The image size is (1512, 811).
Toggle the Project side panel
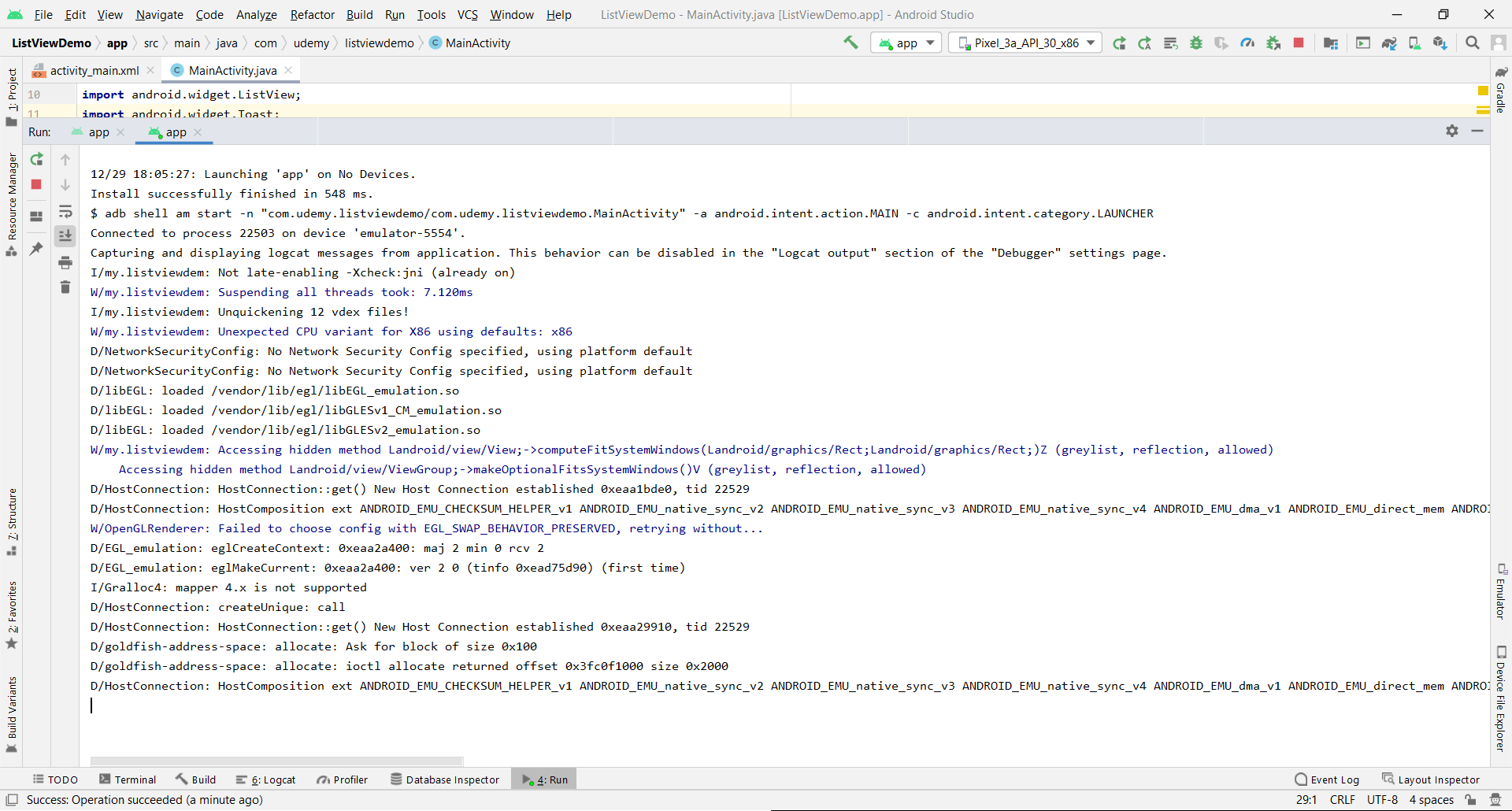[12, 97]
